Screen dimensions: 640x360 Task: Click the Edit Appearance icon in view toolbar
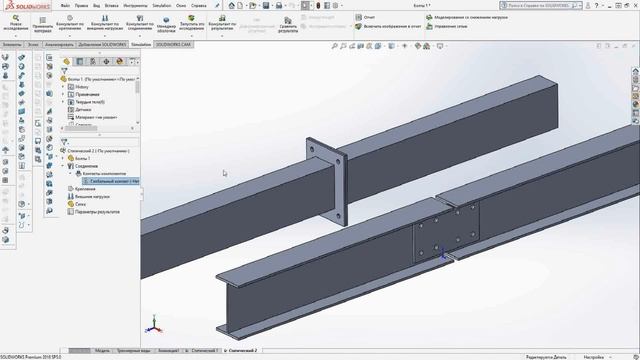tap(418, 46)
